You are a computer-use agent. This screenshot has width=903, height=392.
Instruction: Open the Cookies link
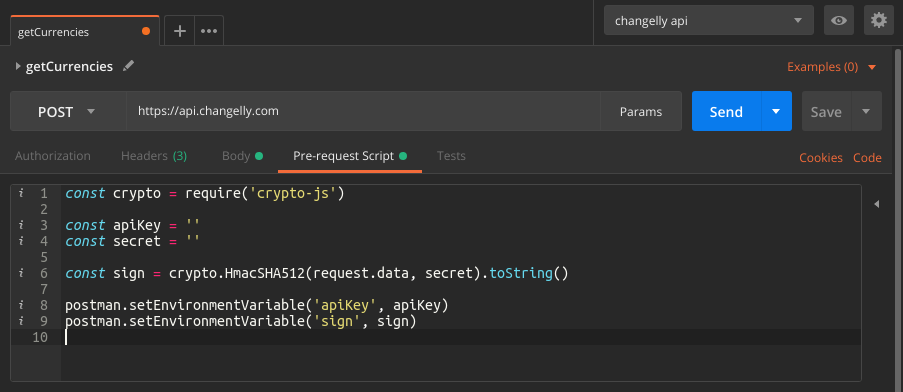821,158
